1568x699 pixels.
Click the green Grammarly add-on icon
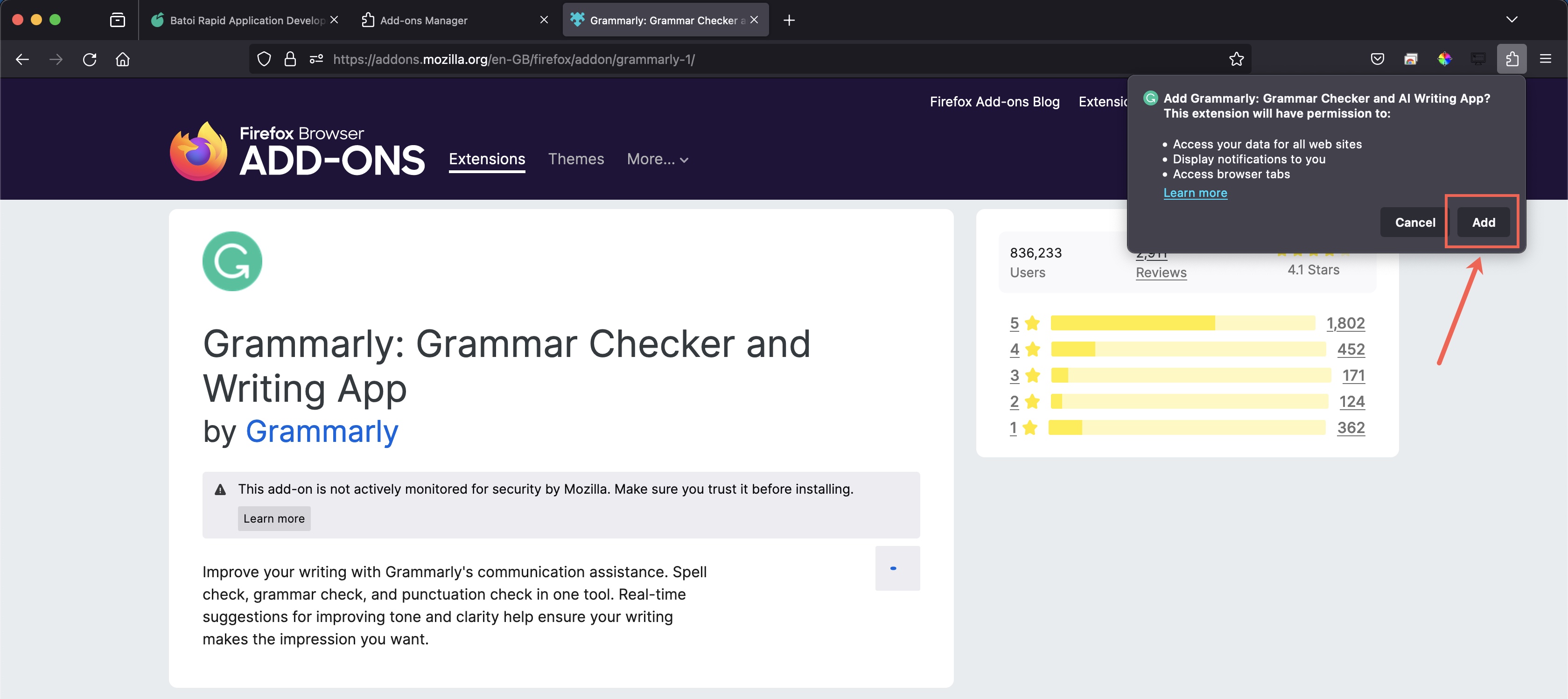click(232, 261)
